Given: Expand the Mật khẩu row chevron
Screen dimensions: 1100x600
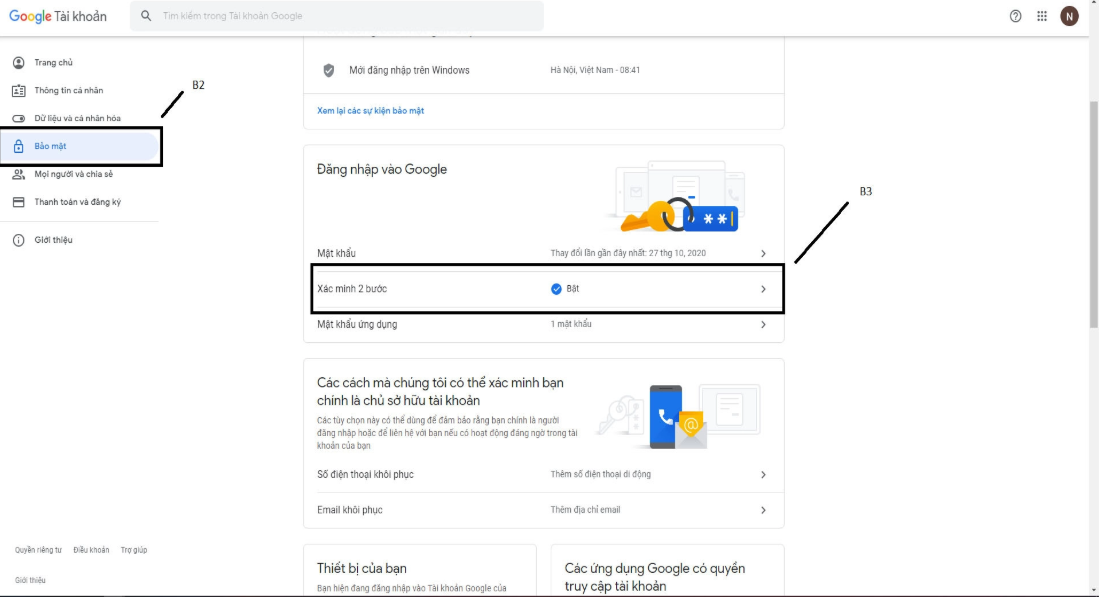Looking at the screenshot, I should (763, 254).
